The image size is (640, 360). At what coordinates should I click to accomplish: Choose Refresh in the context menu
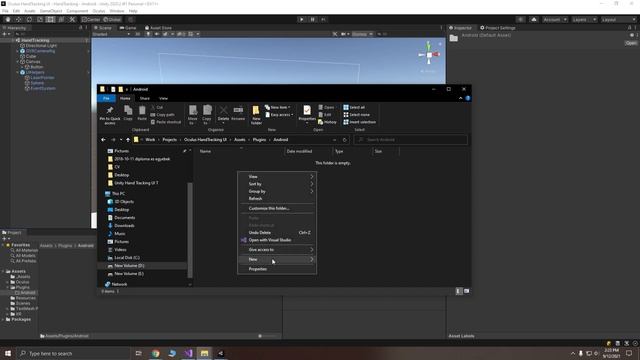point(277,199)
